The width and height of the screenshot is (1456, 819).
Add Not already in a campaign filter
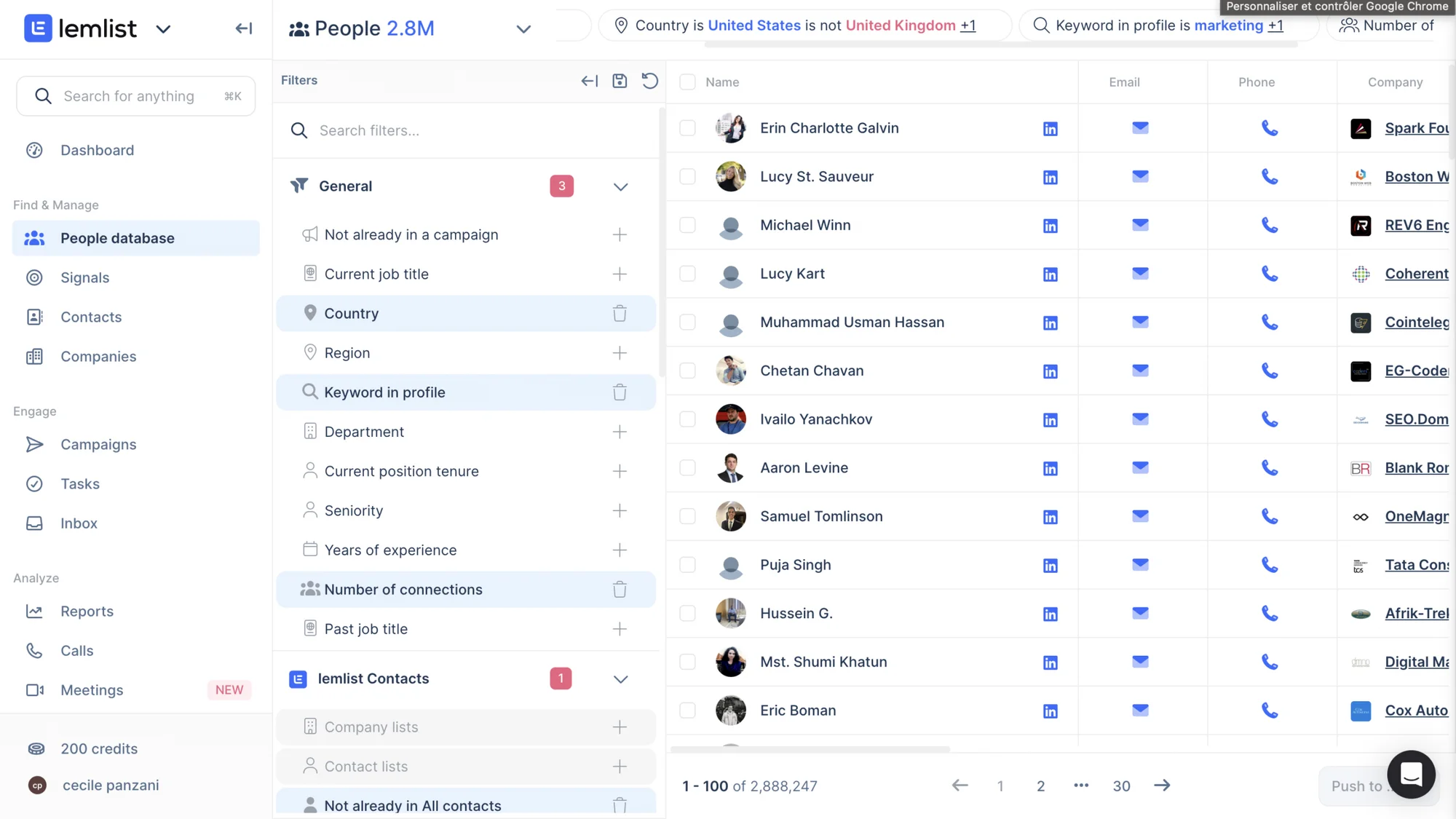pyautogui.click(x=620, y=235)
